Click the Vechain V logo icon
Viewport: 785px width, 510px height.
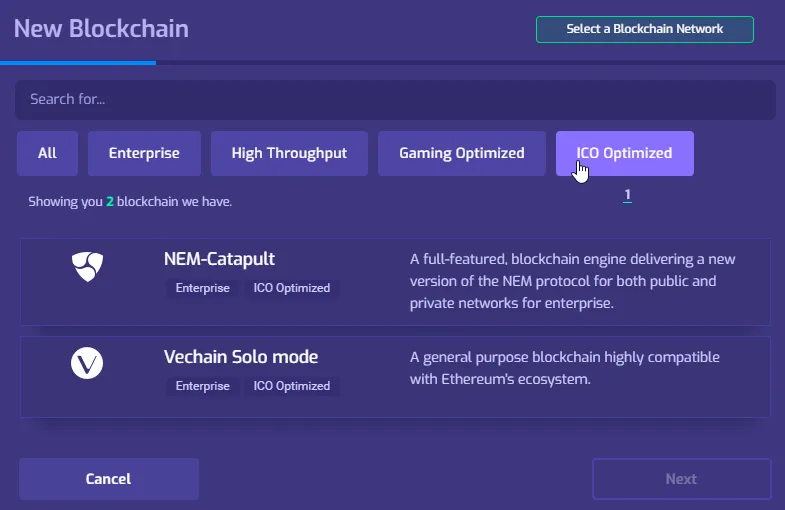(x=87, y=363)
